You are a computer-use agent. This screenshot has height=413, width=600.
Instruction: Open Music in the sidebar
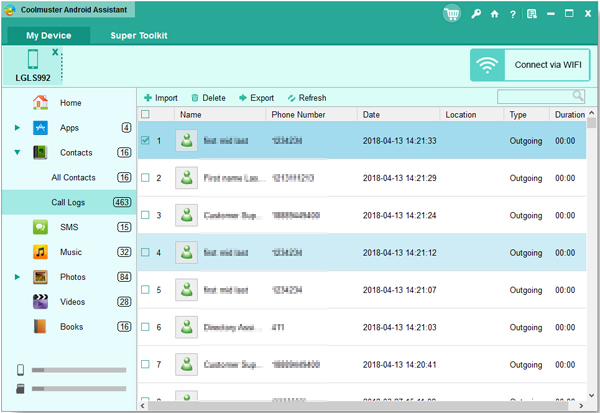(x=70, y=252)
